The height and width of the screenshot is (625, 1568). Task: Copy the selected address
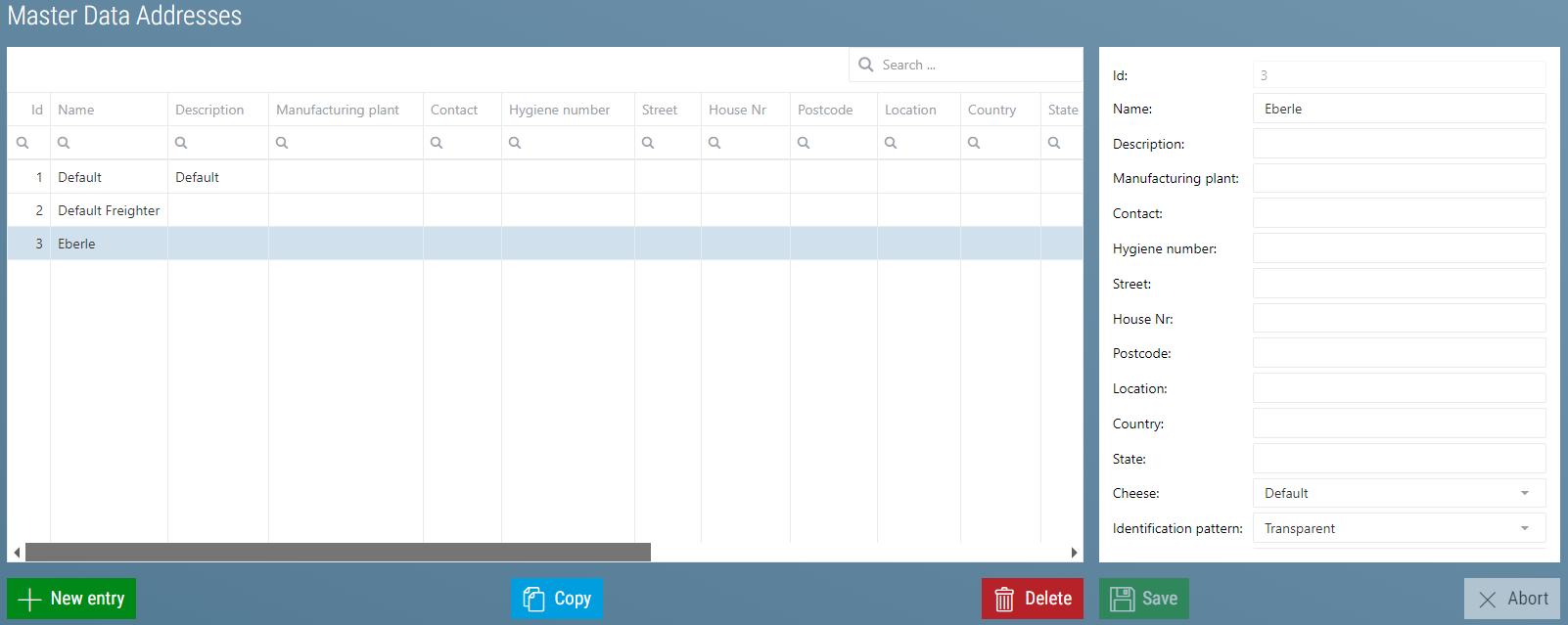point(556,599)
